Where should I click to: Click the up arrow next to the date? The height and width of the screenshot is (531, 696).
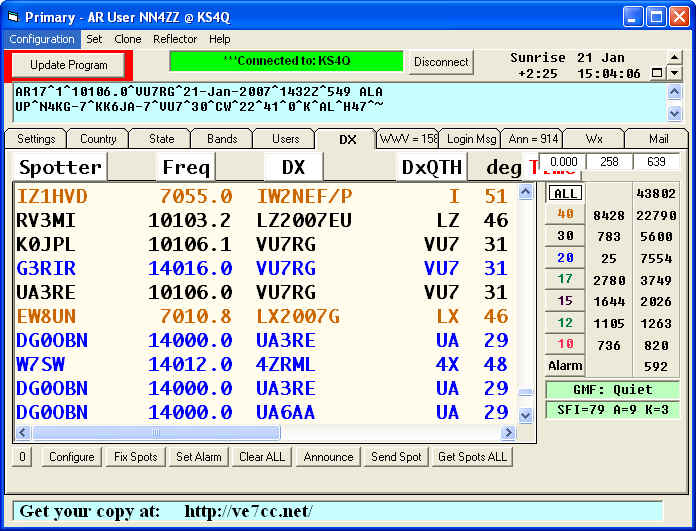click(675, 57)
